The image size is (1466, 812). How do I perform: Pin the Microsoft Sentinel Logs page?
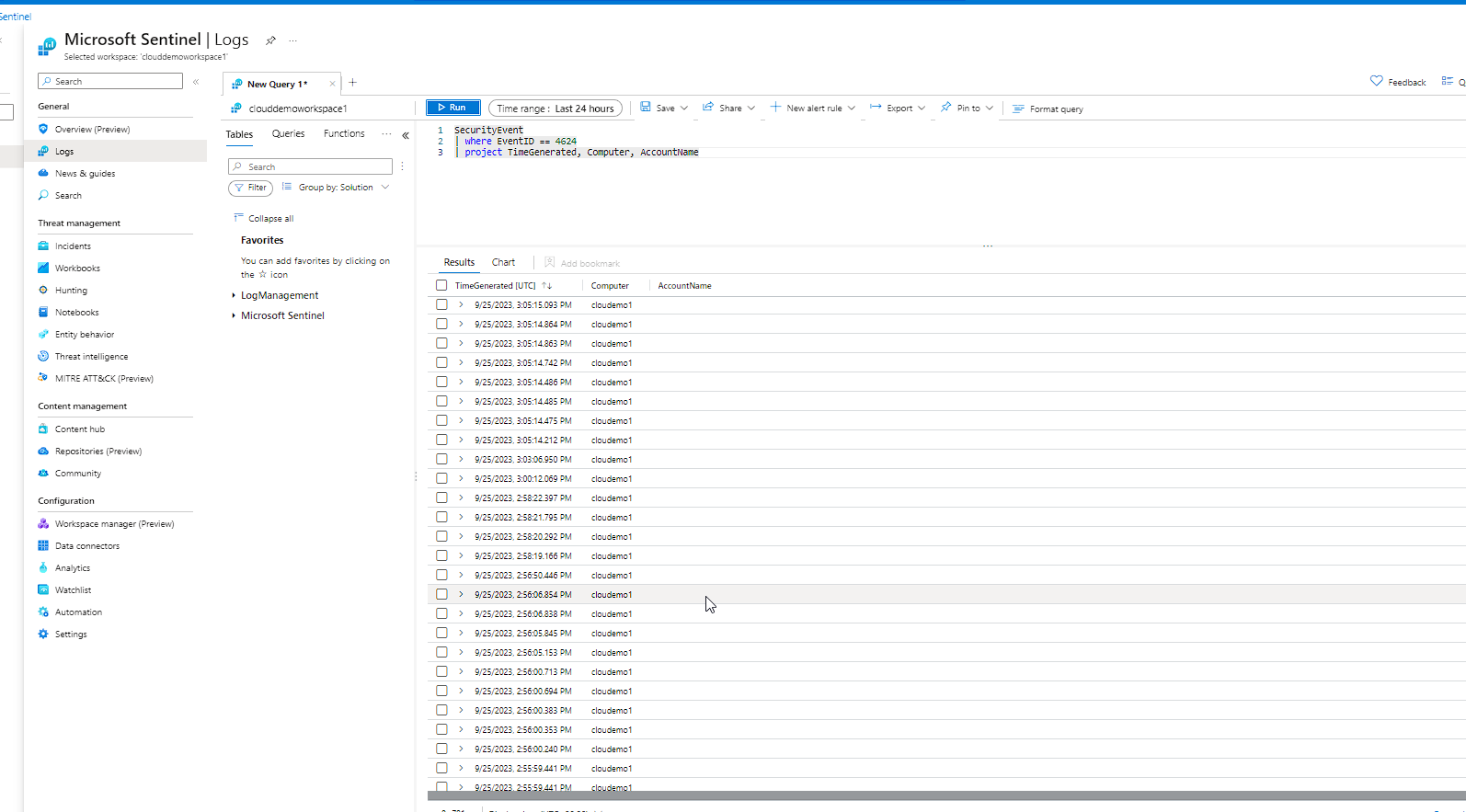tap(270, 40)
